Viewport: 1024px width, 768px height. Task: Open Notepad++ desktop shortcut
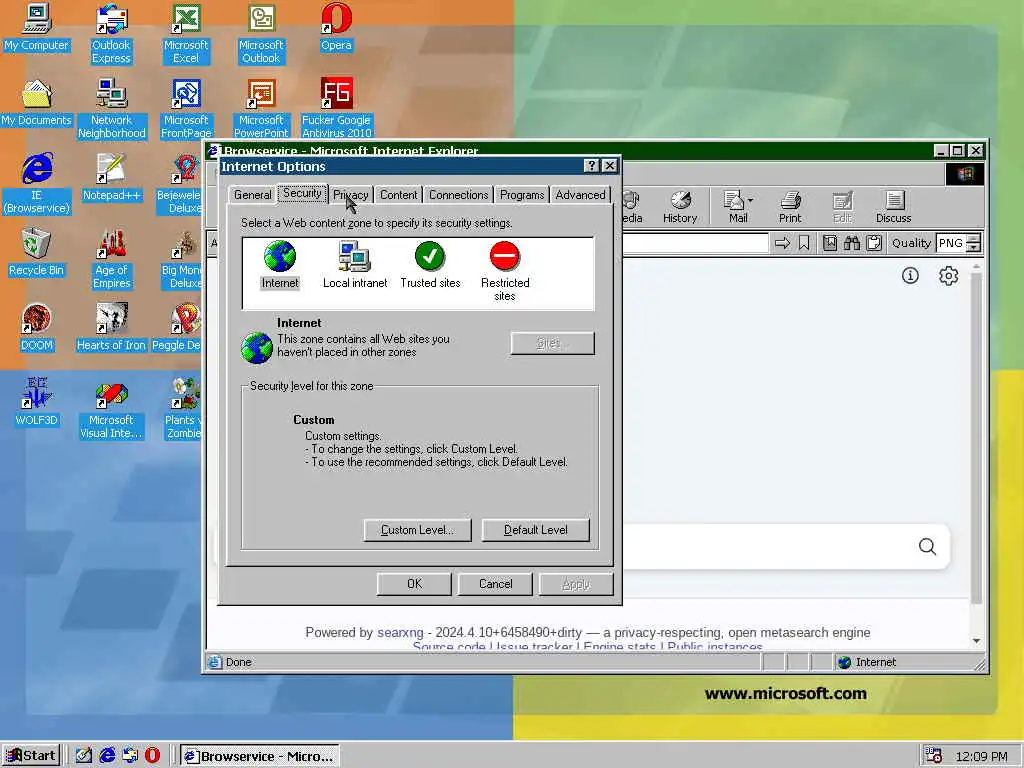tap(111, 178)
